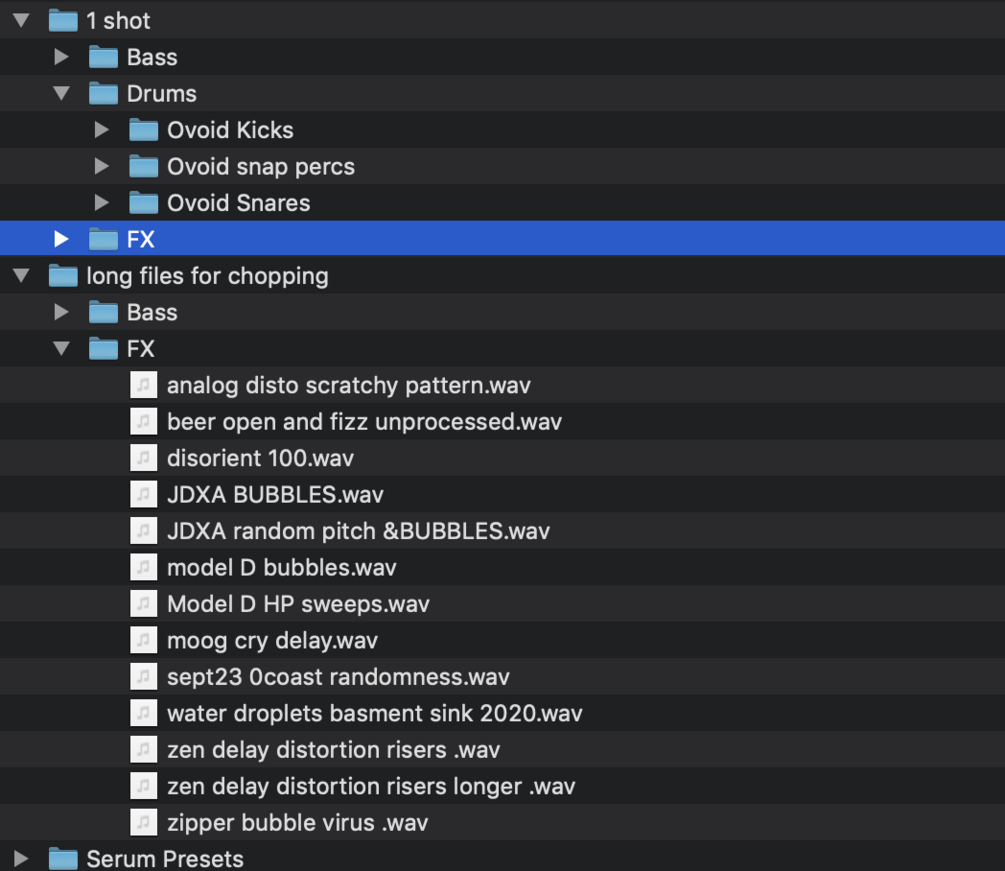This screenshot has height=871, width=1005.
Task: Select sept23 0coast randomness.wav file
Action: point(338,677)
